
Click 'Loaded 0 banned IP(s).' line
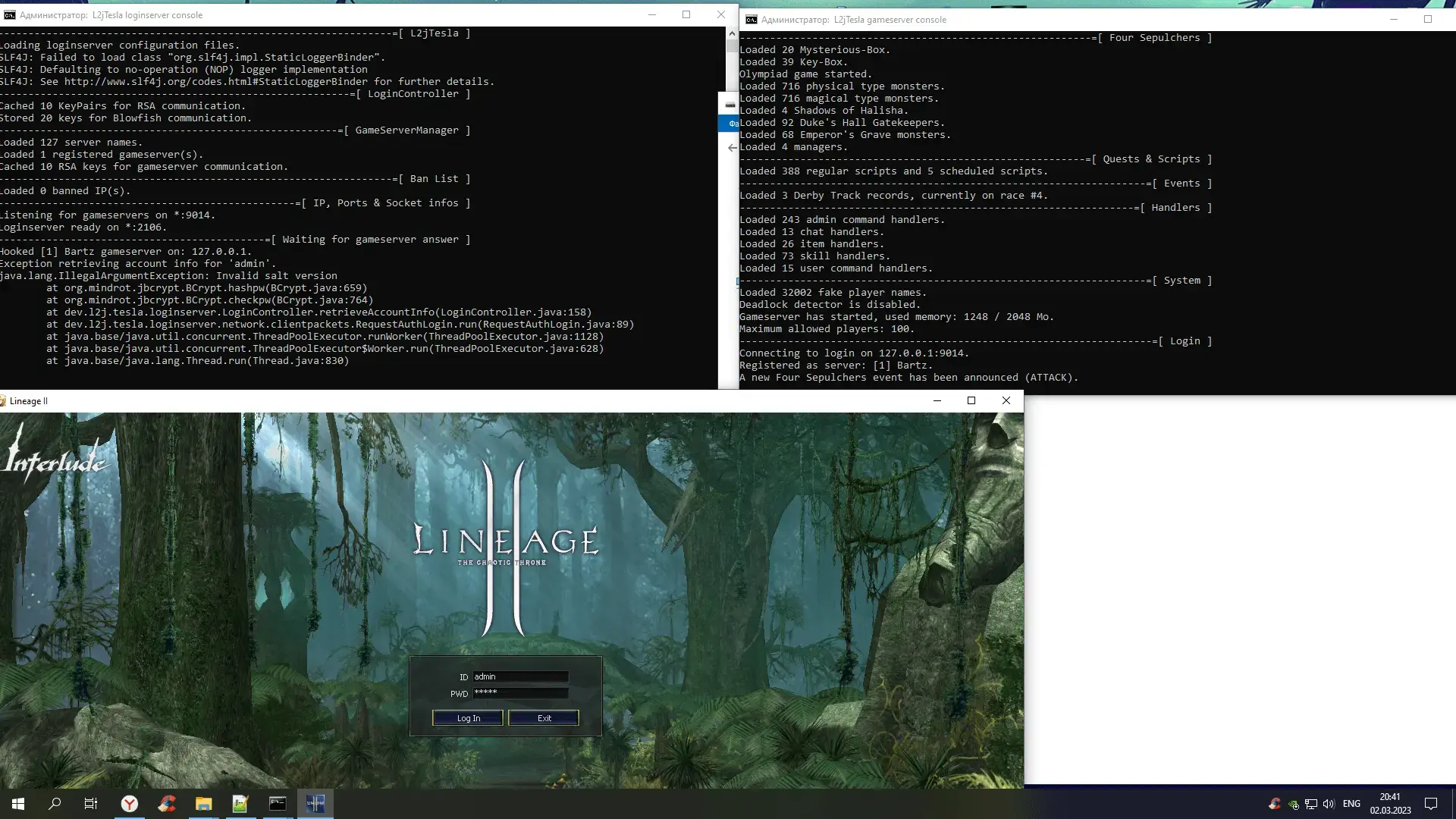(65, 191)
